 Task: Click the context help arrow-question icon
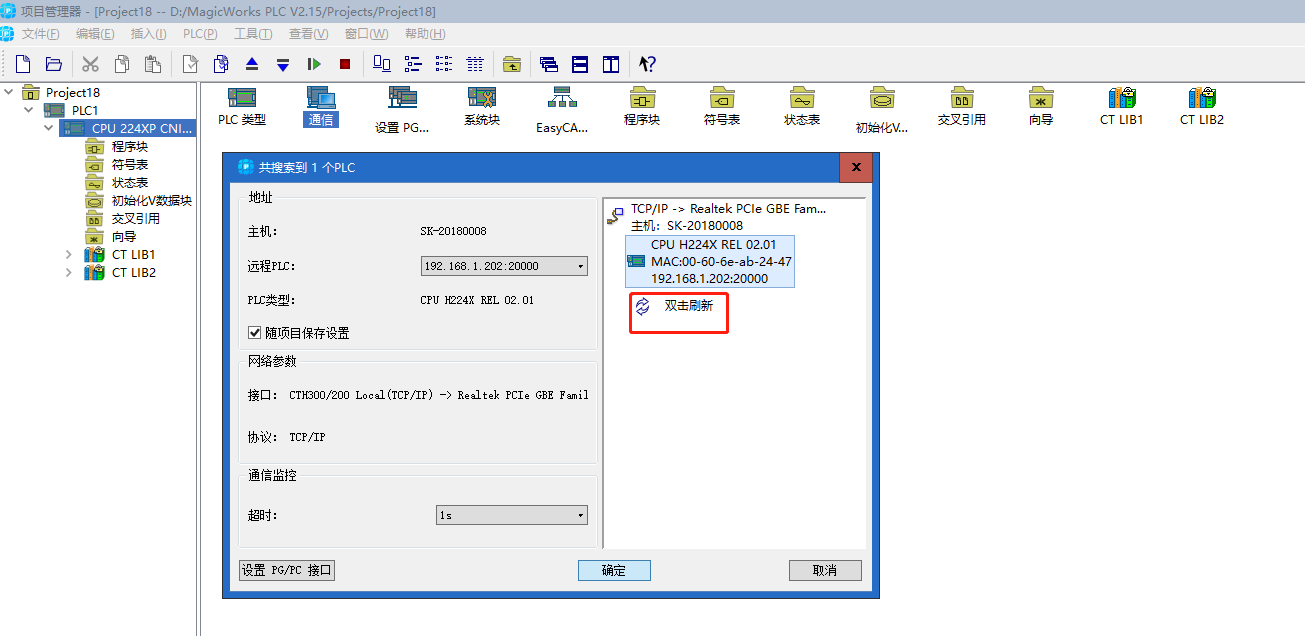pyautogui.click(x=648, y=64)
